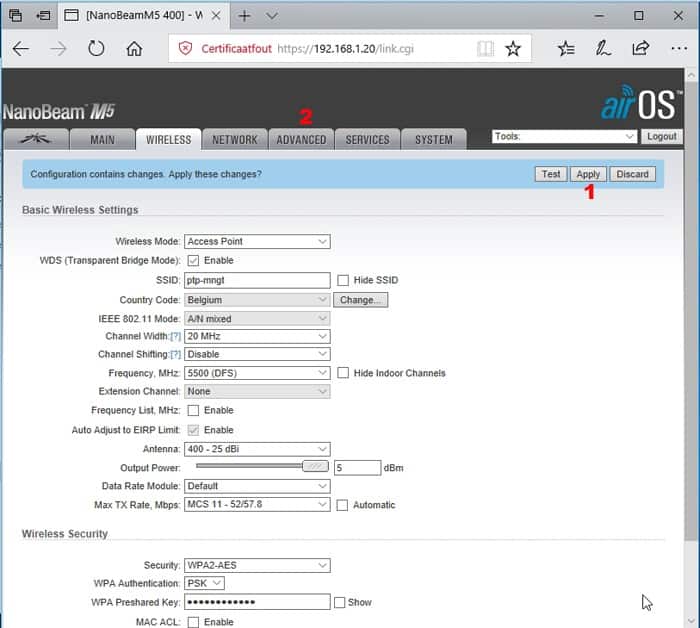
Task: Click Country Code Change button
Action: [x=361, y=300]
